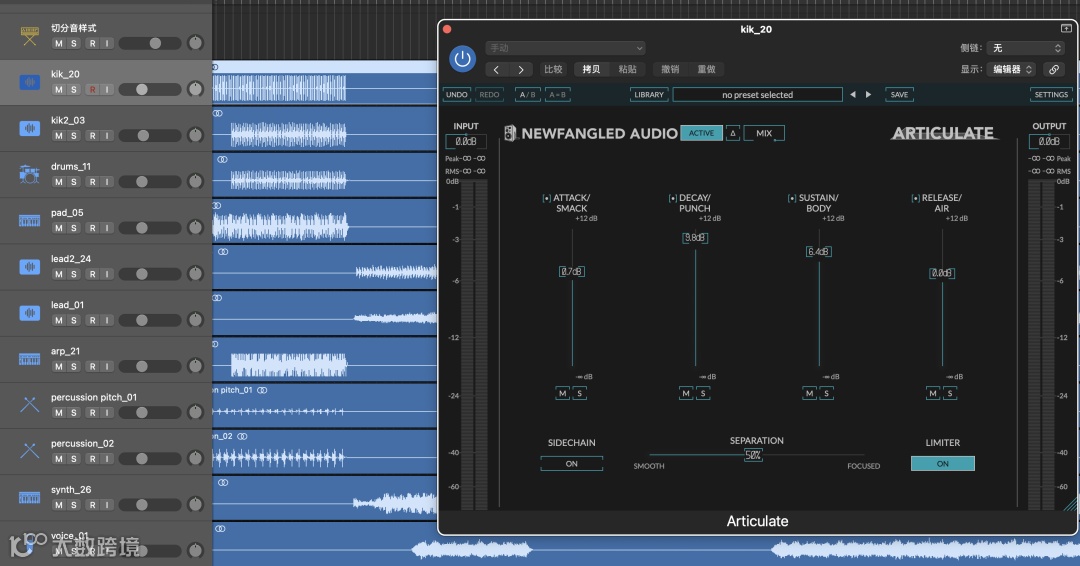
Task: Enable input monitoring on pad_05 track
Action: (107, 228)
